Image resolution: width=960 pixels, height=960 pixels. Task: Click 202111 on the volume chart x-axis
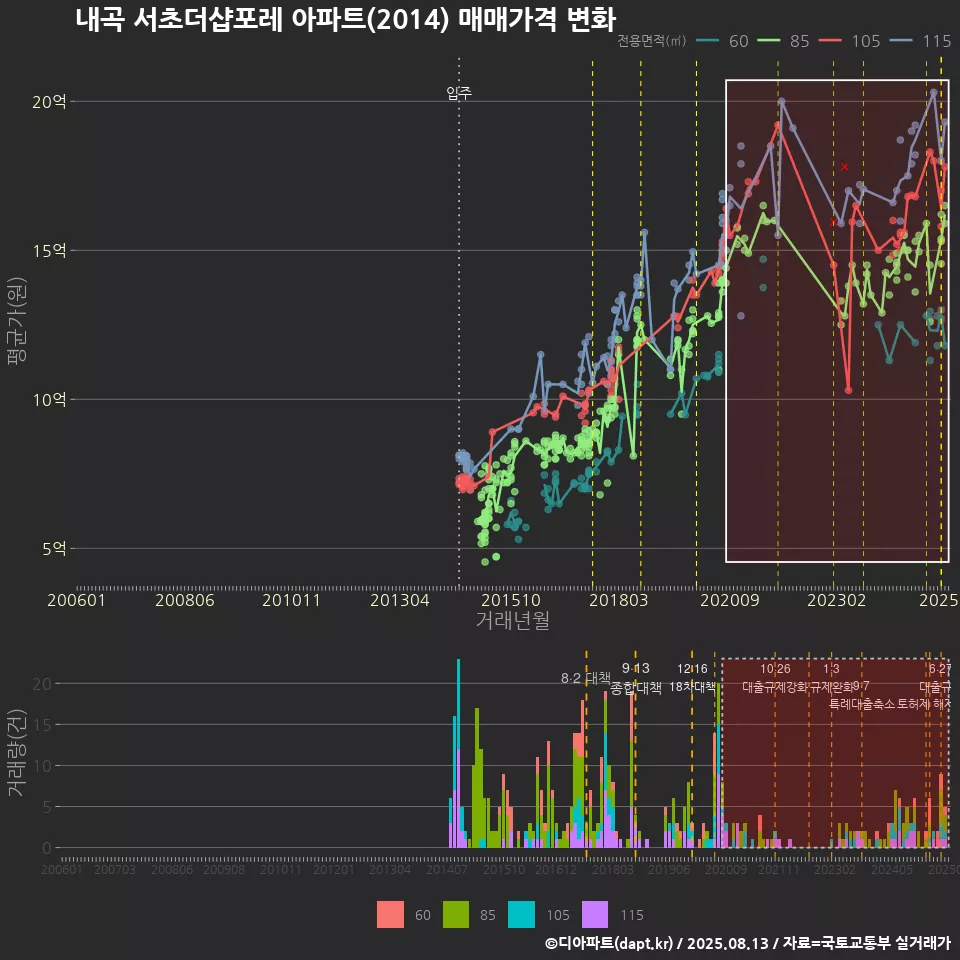pyautogui.click(x=779, y=869)
